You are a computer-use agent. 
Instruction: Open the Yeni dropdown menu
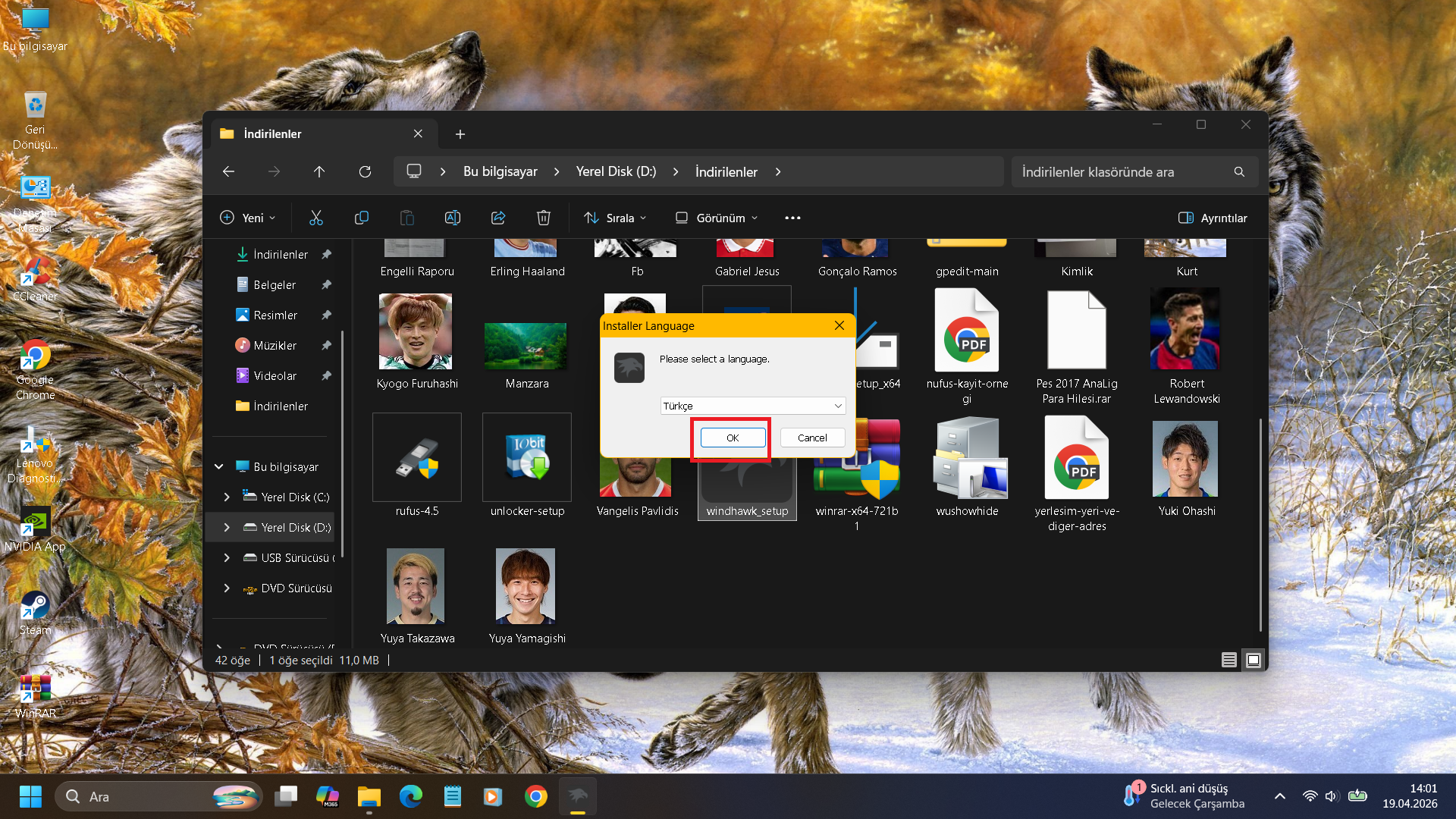247,218
